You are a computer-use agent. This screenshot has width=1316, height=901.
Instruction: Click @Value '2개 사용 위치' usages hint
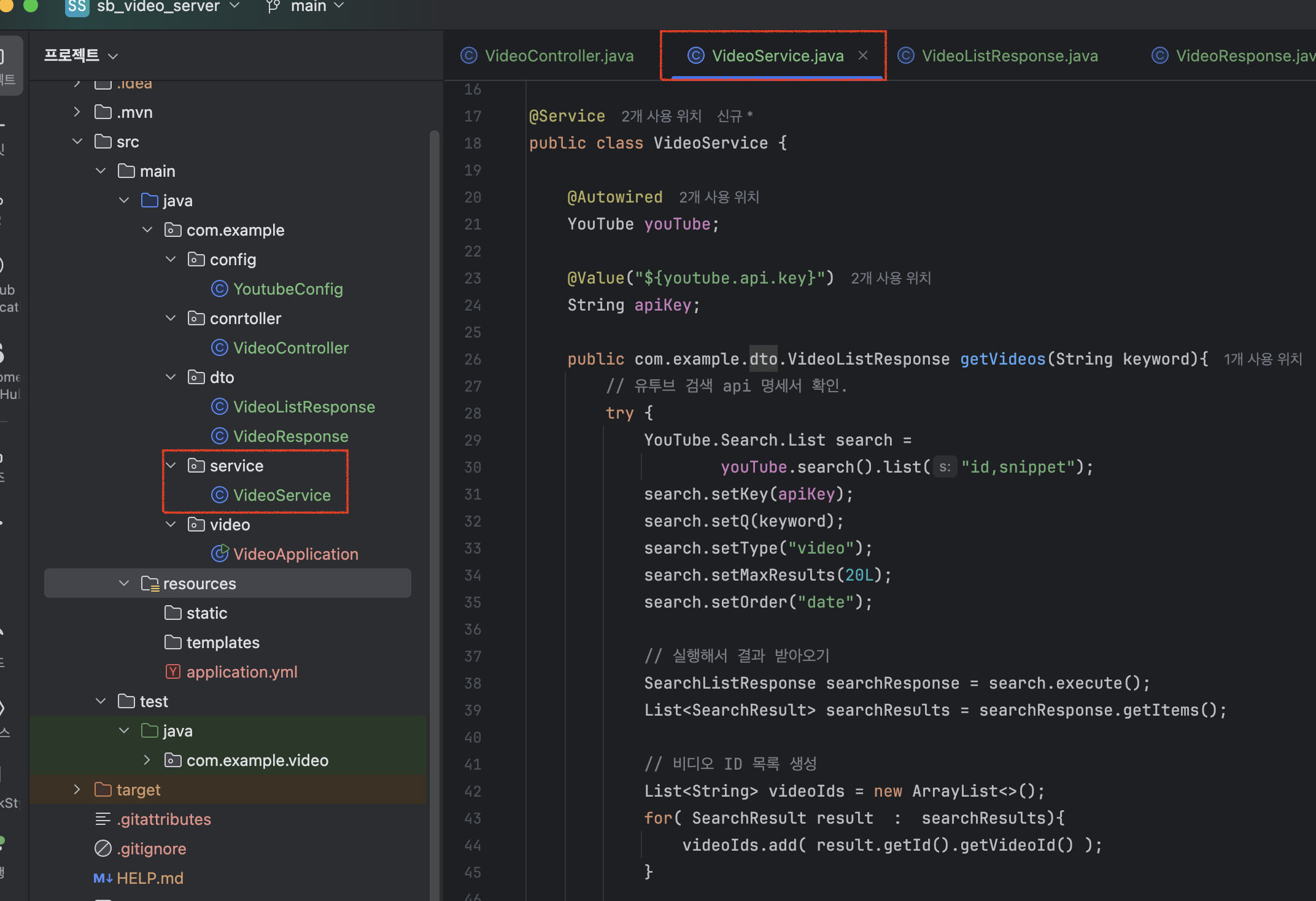tap(891, 278)
